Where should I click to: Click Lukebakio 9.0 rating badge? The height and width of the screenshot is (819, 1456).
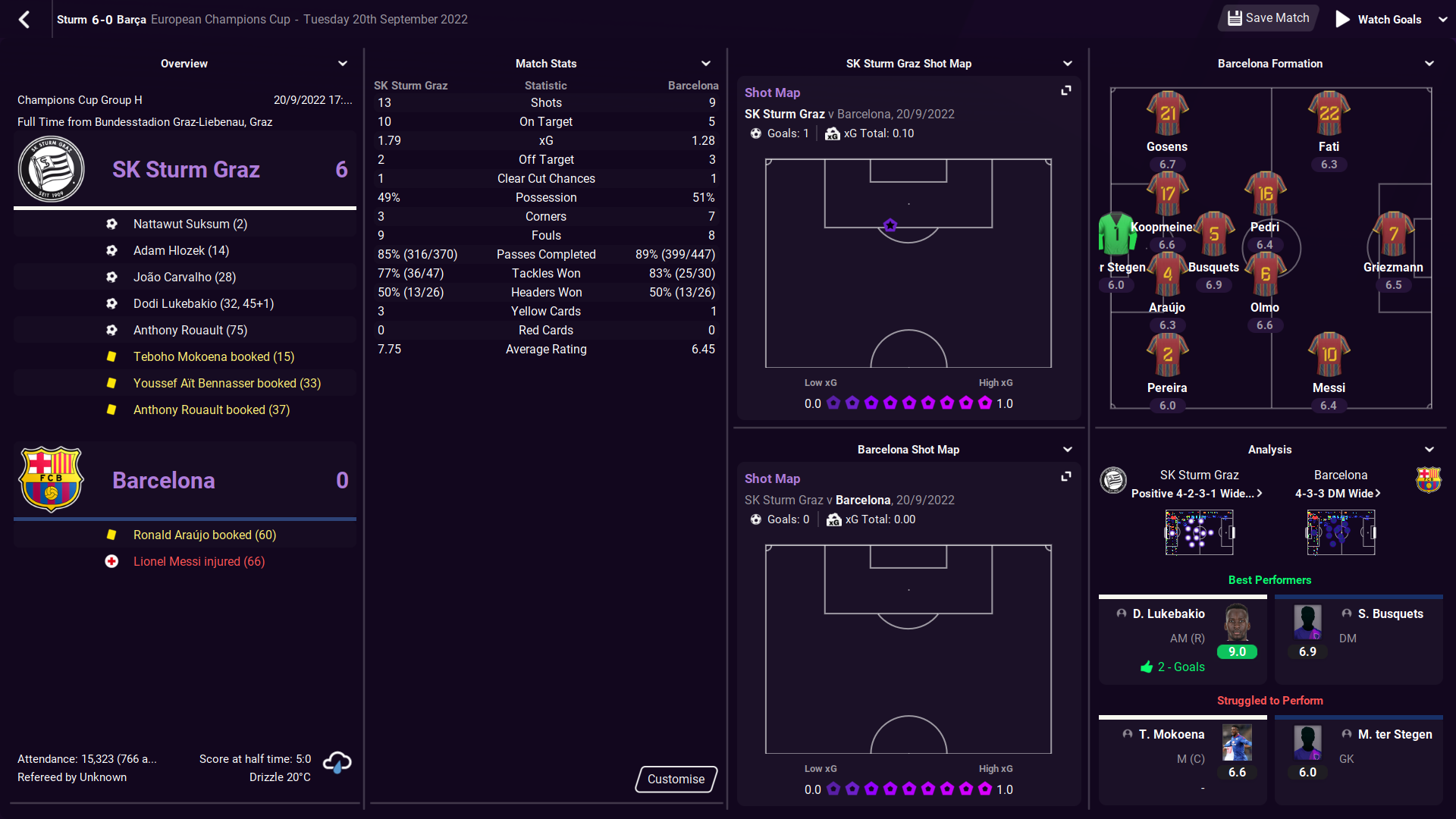(x=1237, y=651)
